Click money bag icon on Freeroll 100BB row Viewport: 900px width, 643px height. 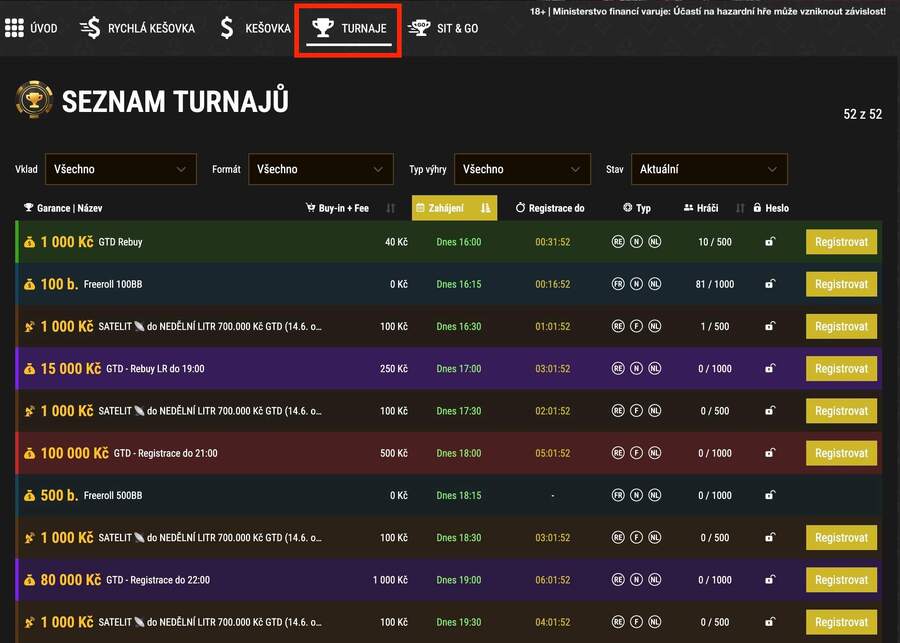pyautogui.click(x=29, y=284)
